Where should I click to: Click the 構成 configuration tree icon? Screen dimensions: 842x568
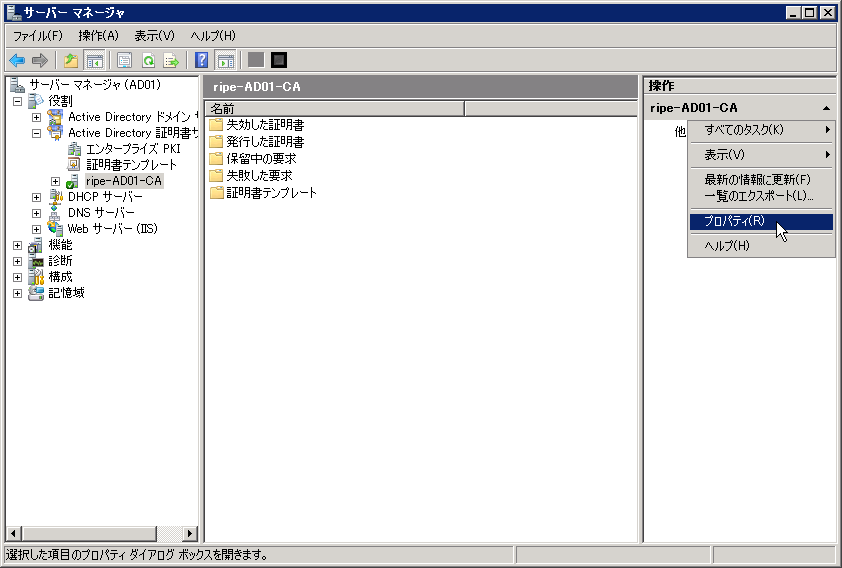tap(35, 277)
